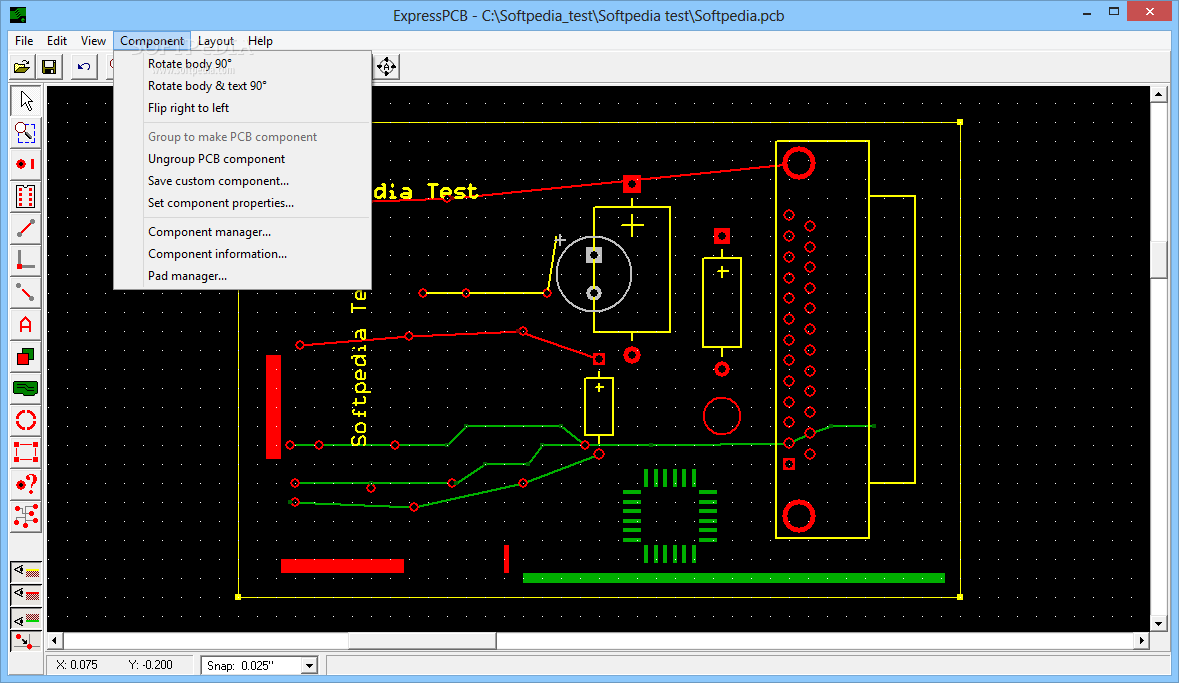This screenshot has height=683, width=1179.
Task: Open the Snap grid size dropdown
Action: pos(309,666)
